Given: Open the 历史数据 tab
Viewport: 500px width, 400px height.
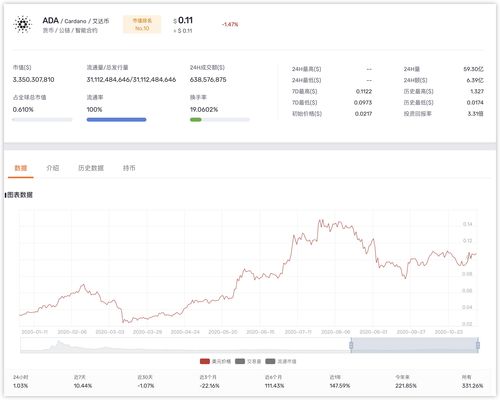Looking at the screenshot, I should [91, 168].
